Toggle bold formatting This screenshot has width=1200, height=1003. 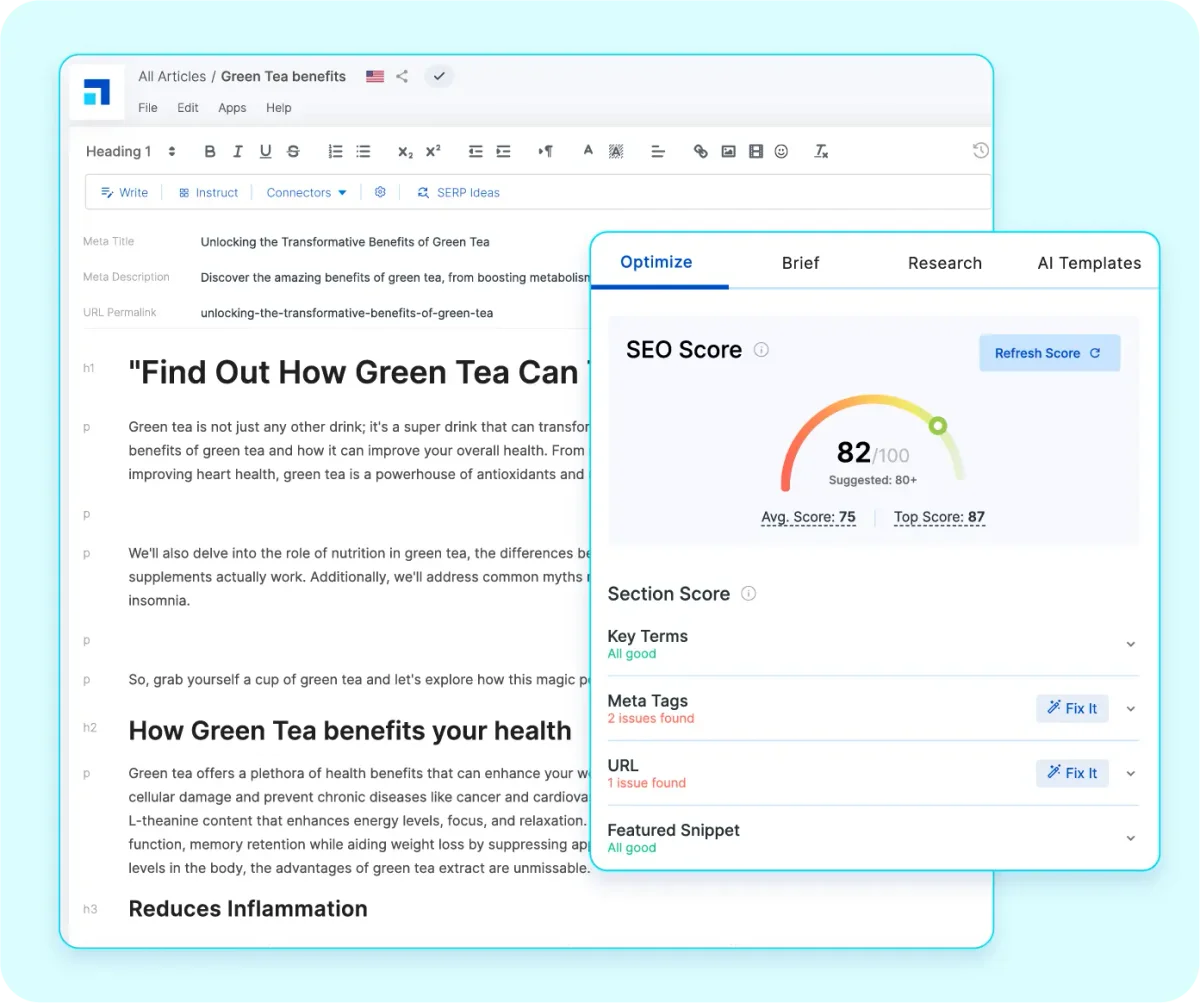click(209, 151)
